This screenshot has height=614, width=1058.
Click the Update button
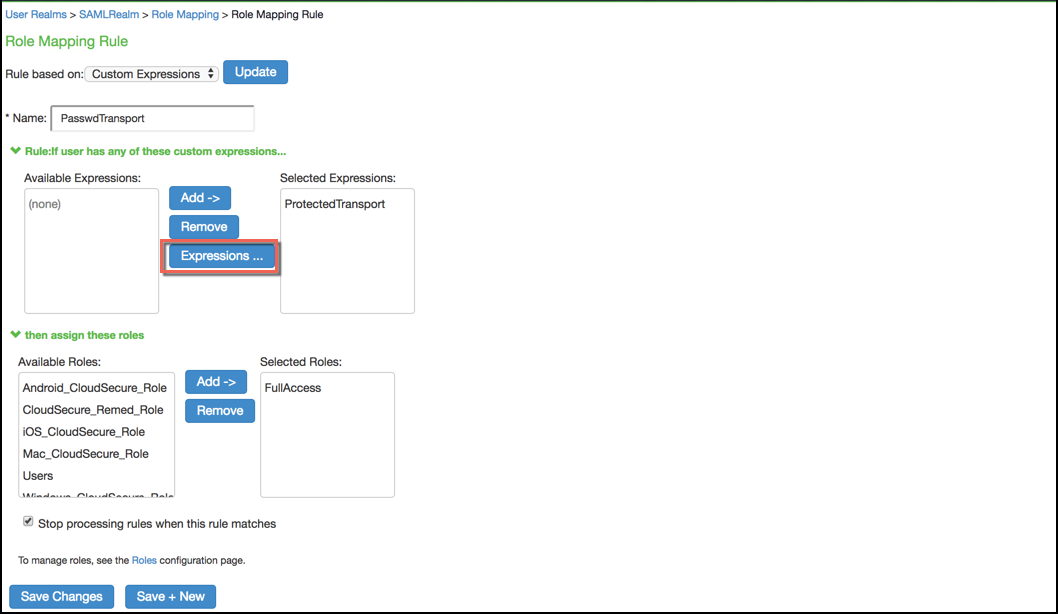click(x=256, y=72)
